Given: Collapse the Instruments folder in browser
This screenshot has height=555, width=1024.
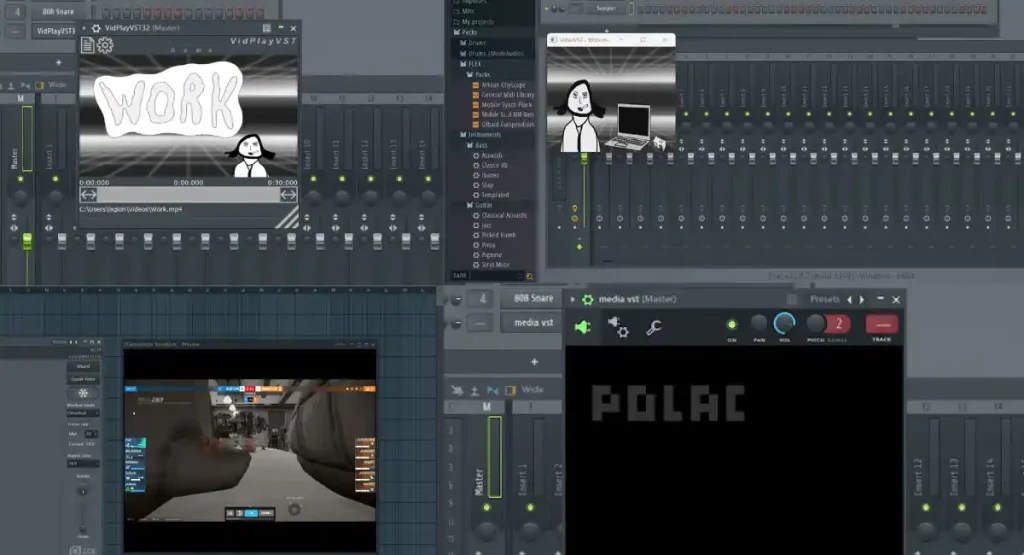Looking at the screenshot, I should [485, 135].
